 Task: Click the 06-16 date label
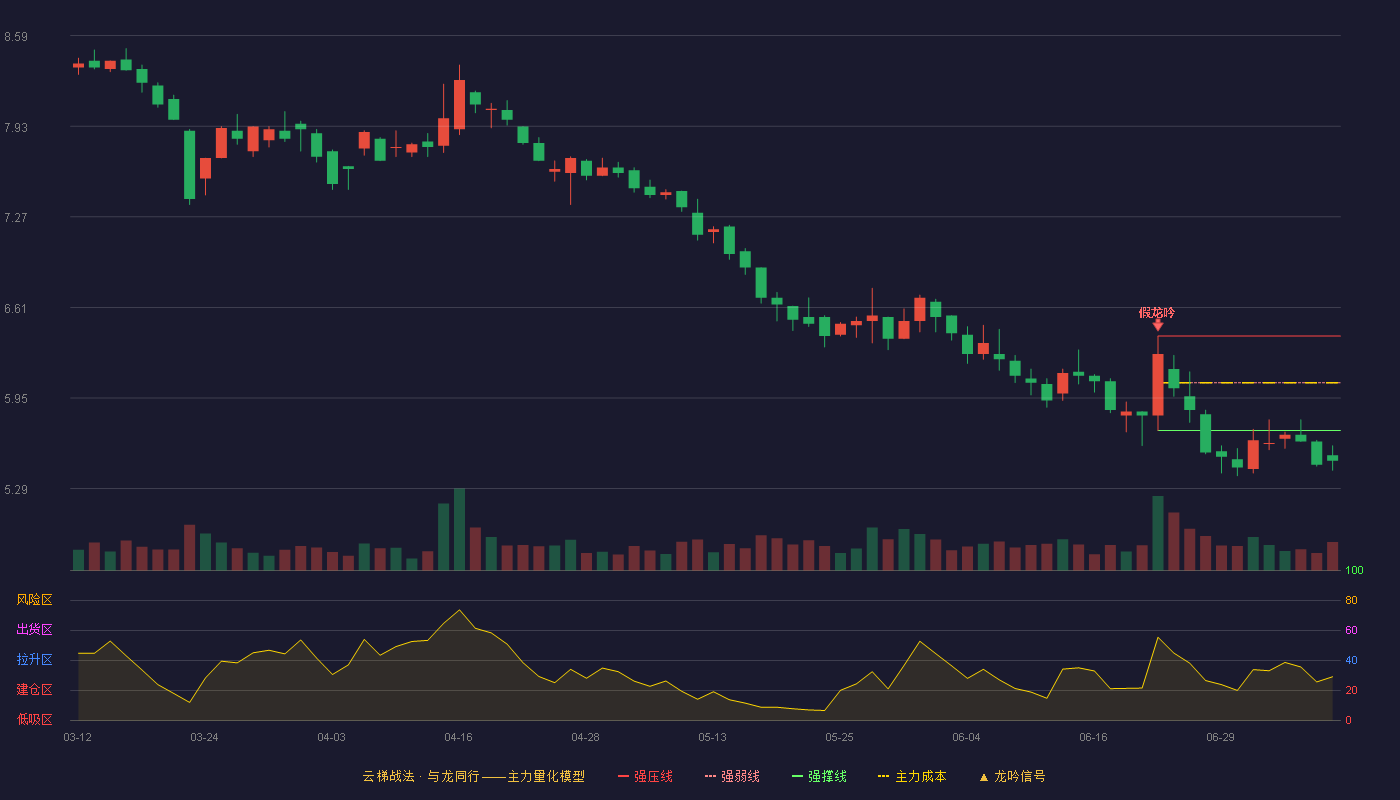pos(1093,737)
